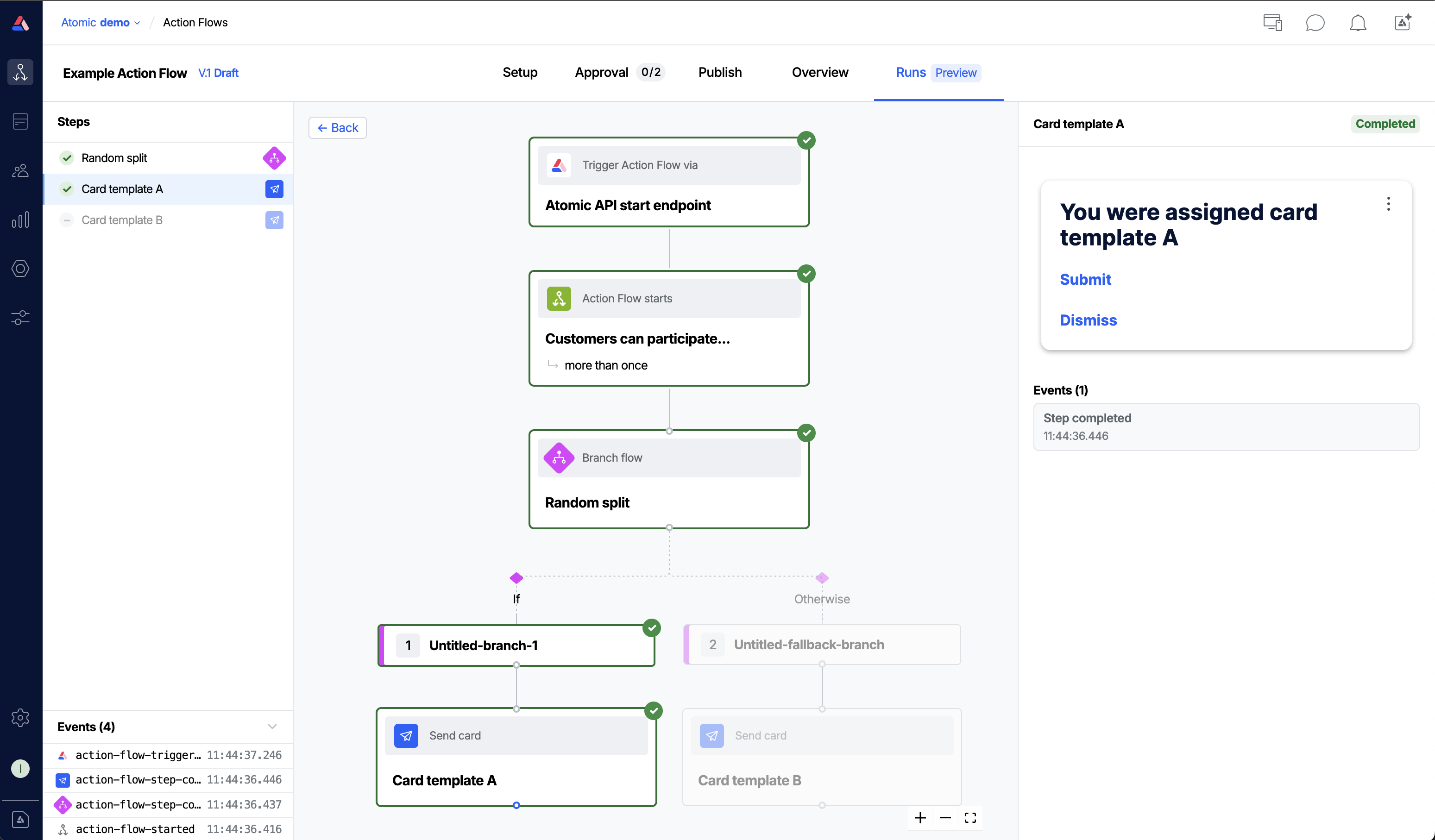The height and width of the screenshot is (840, 1435).
Task: Click the zoom in plus icon
Action: (919, 818)
